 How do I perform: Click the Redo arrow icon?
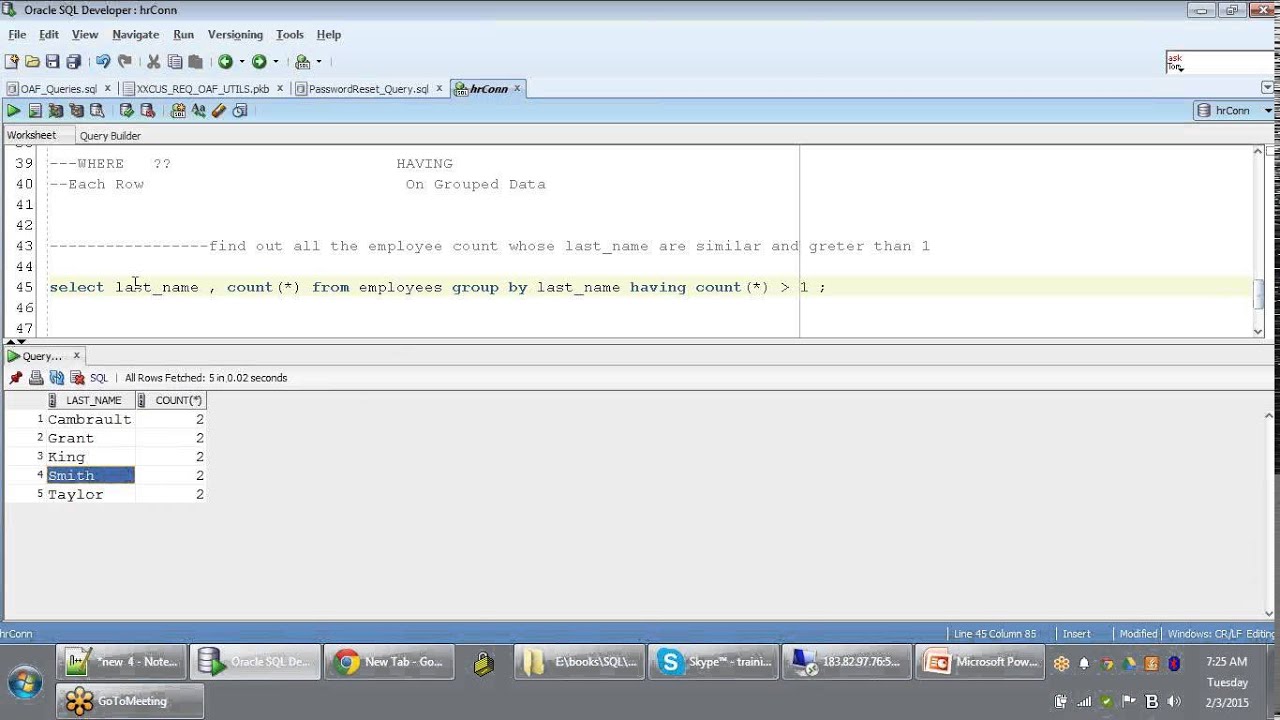[125, 61]
